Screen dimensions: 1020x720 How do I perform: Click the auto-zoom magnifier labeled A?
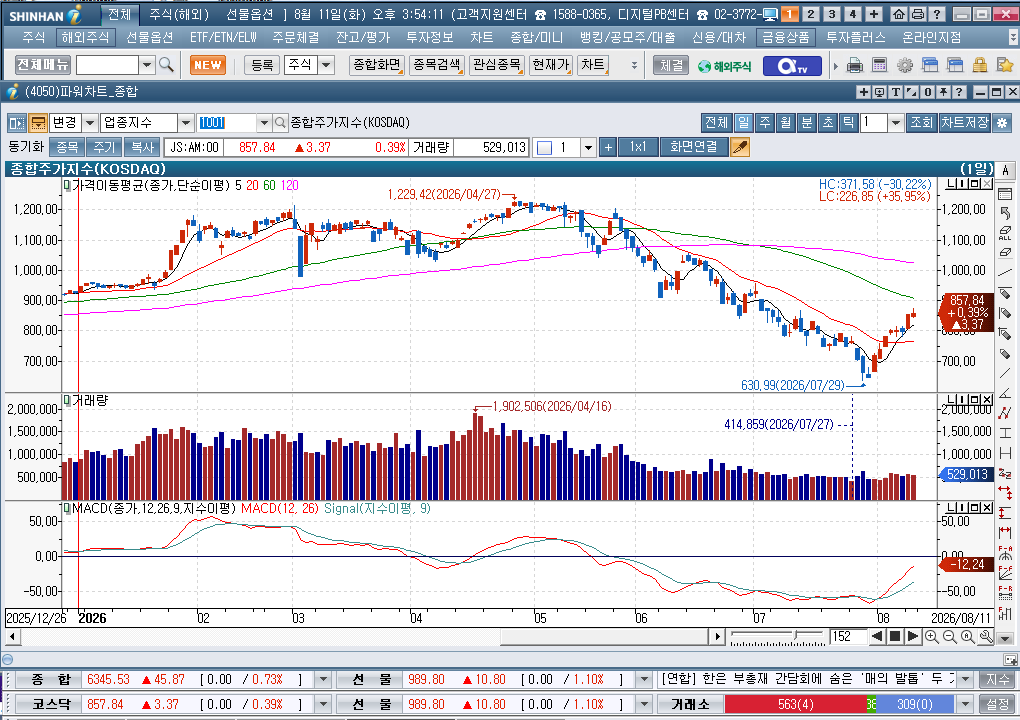click(968, 637)
